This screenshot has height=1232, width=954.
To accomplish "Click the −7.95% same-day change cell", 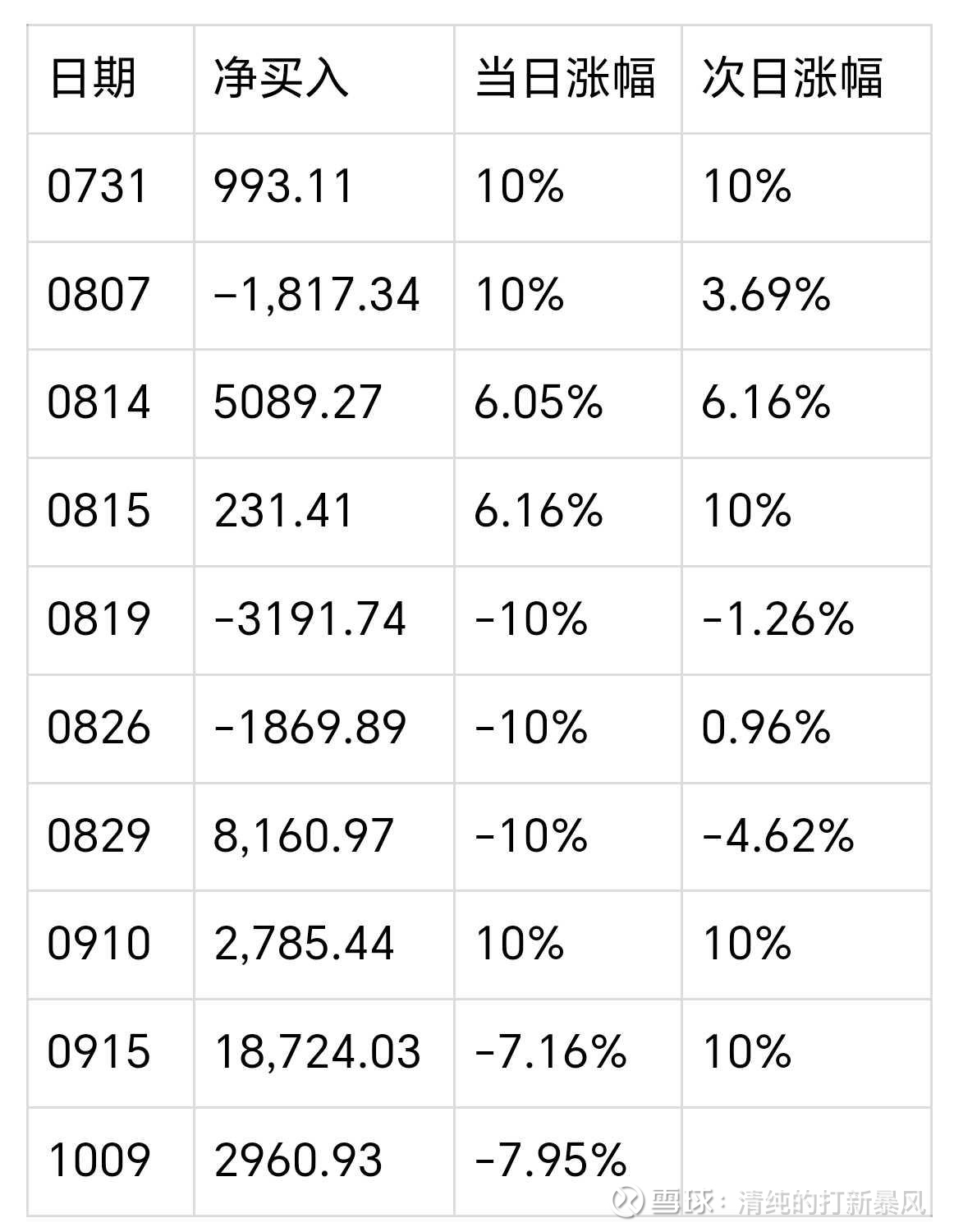I will pos(550,1161).
